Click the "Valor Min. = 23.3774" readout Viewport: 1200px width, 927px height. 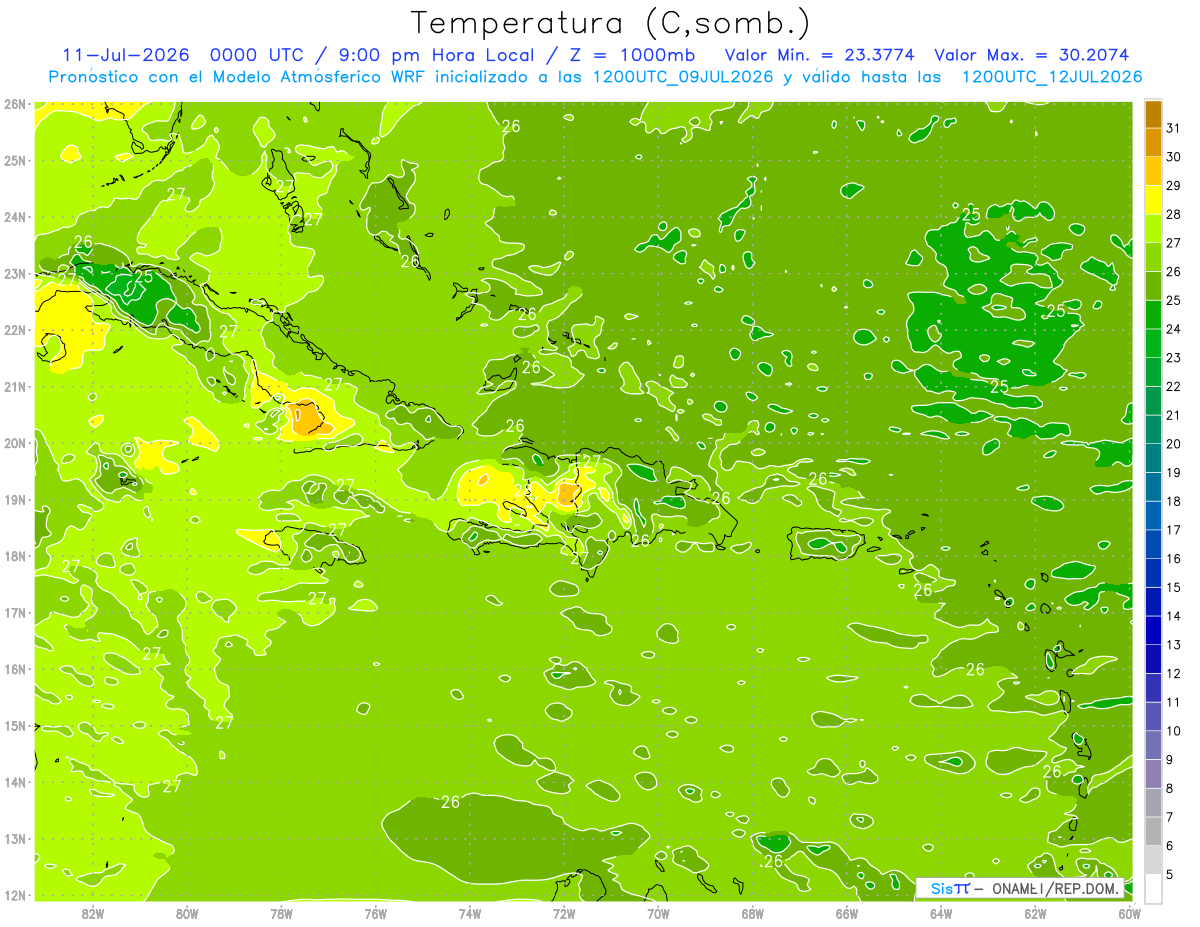820,55
